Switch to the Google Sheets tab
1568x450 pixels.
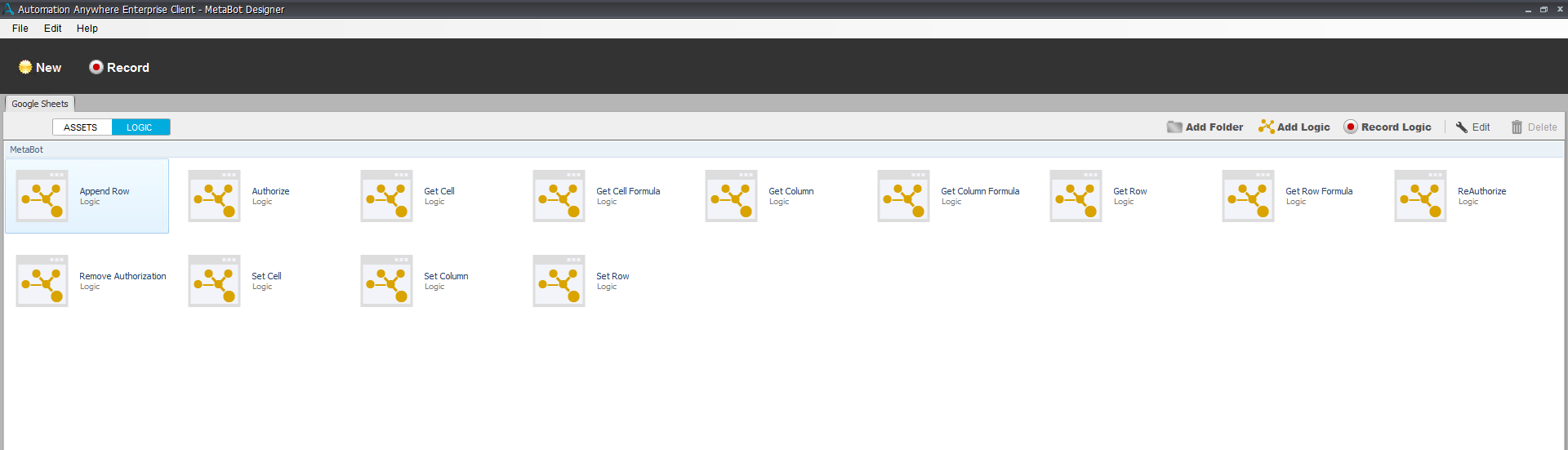(x=40, y=104)
